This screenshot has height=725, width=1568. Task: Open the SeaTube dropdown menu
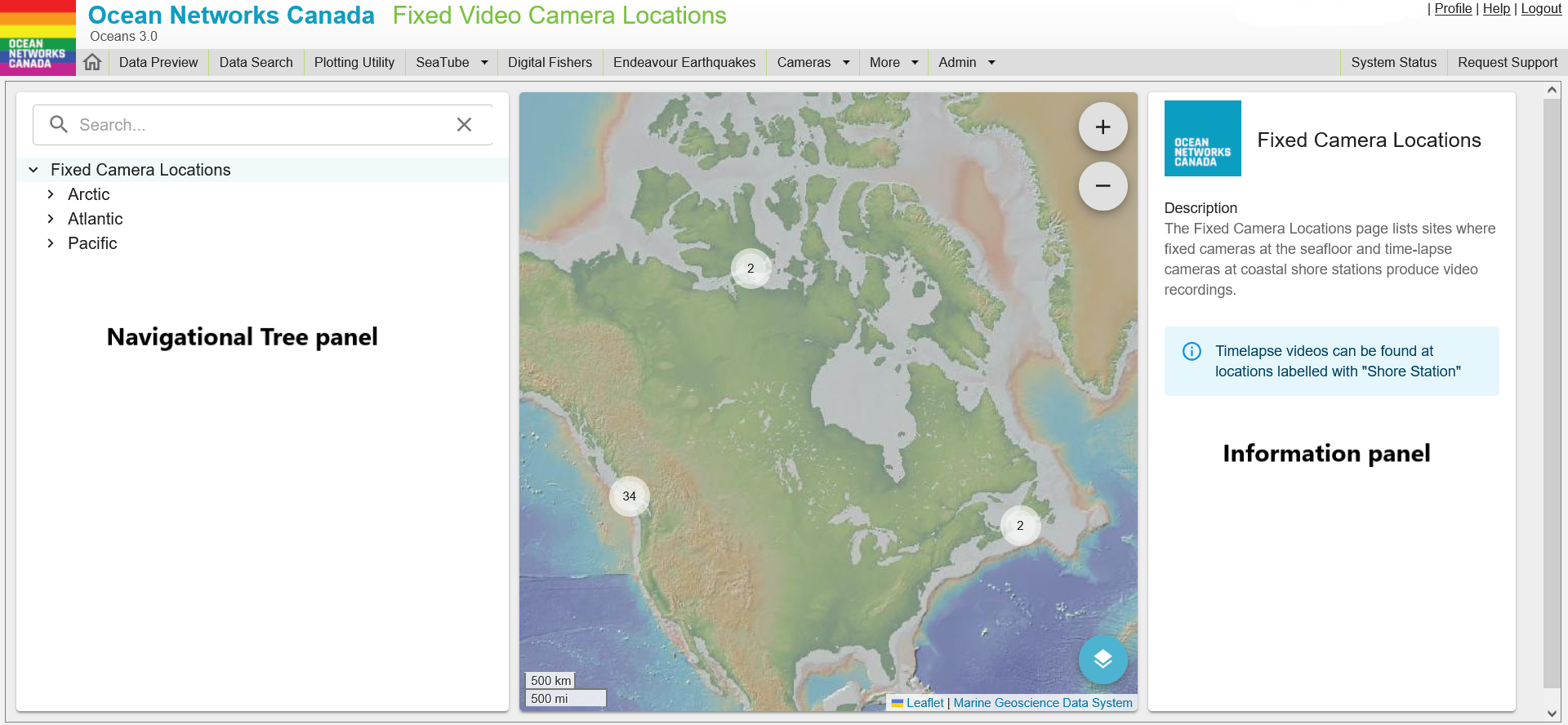pos(452,62)
